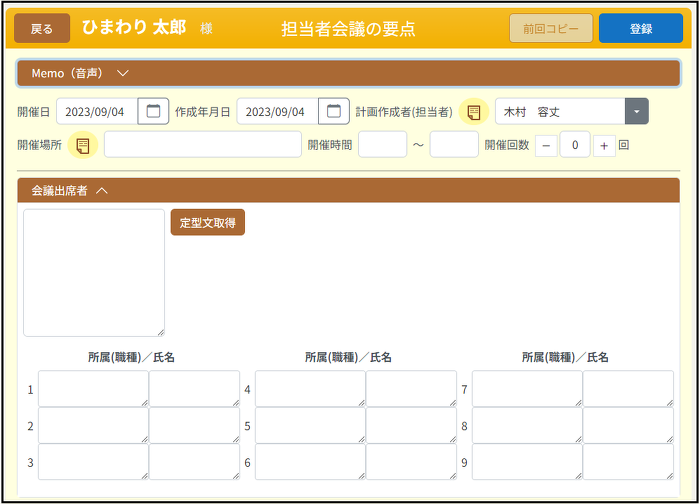Click the 登録 button
The image size is (700, 504).
coord(640,29)
